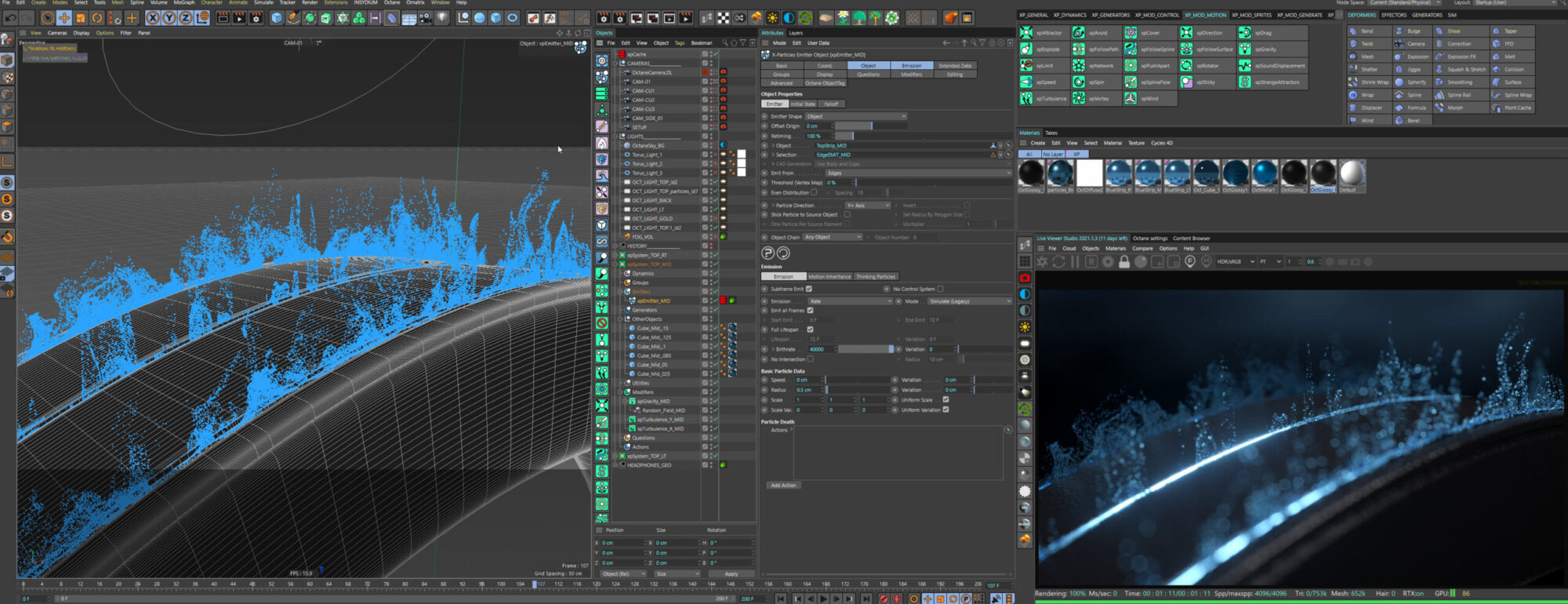1568x604 pixels.
Task: Open HDR/sRGB dropdown in Live Viewer
Action: (1236, 262)
